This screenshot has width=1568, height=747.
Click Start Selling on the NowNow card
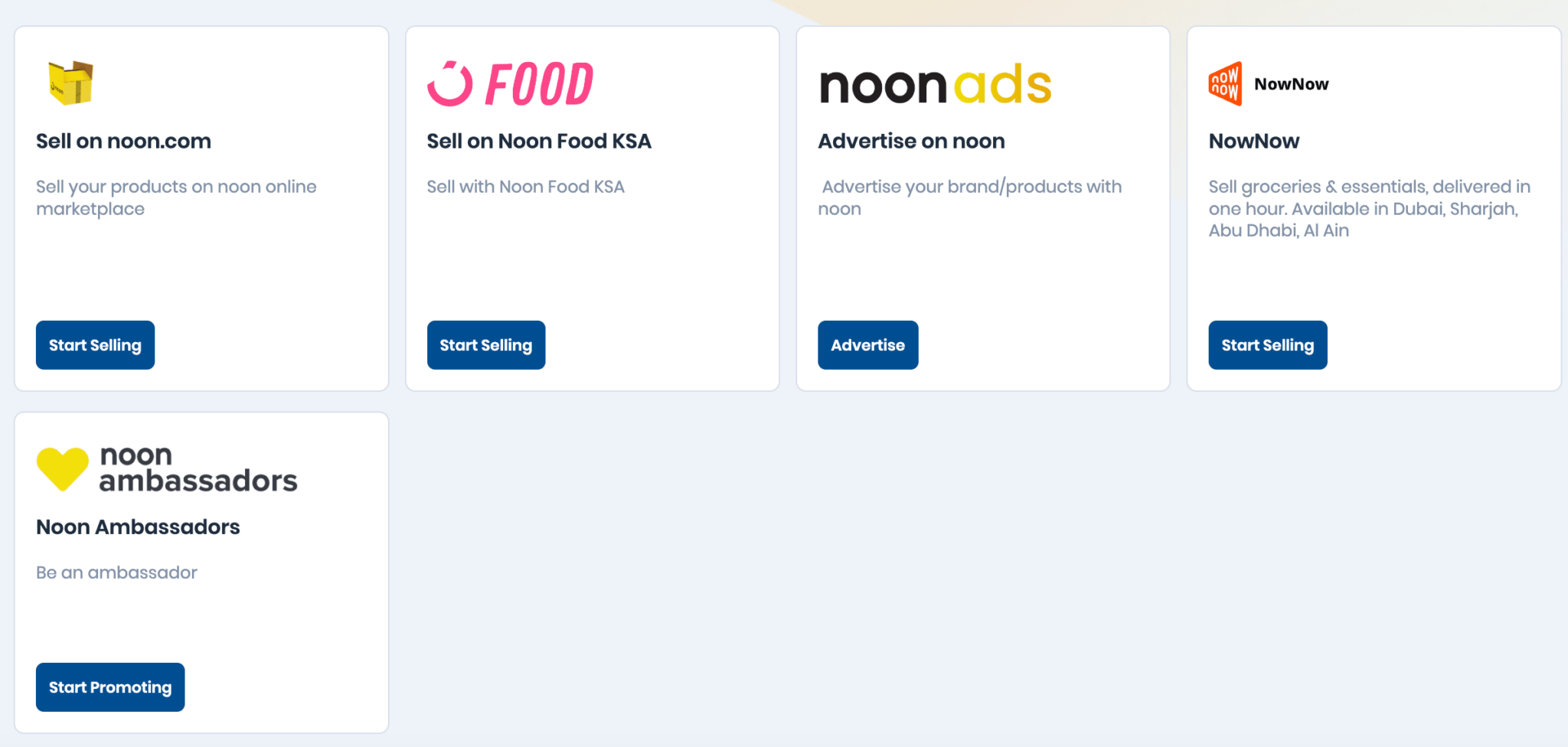pos(1267,344)
